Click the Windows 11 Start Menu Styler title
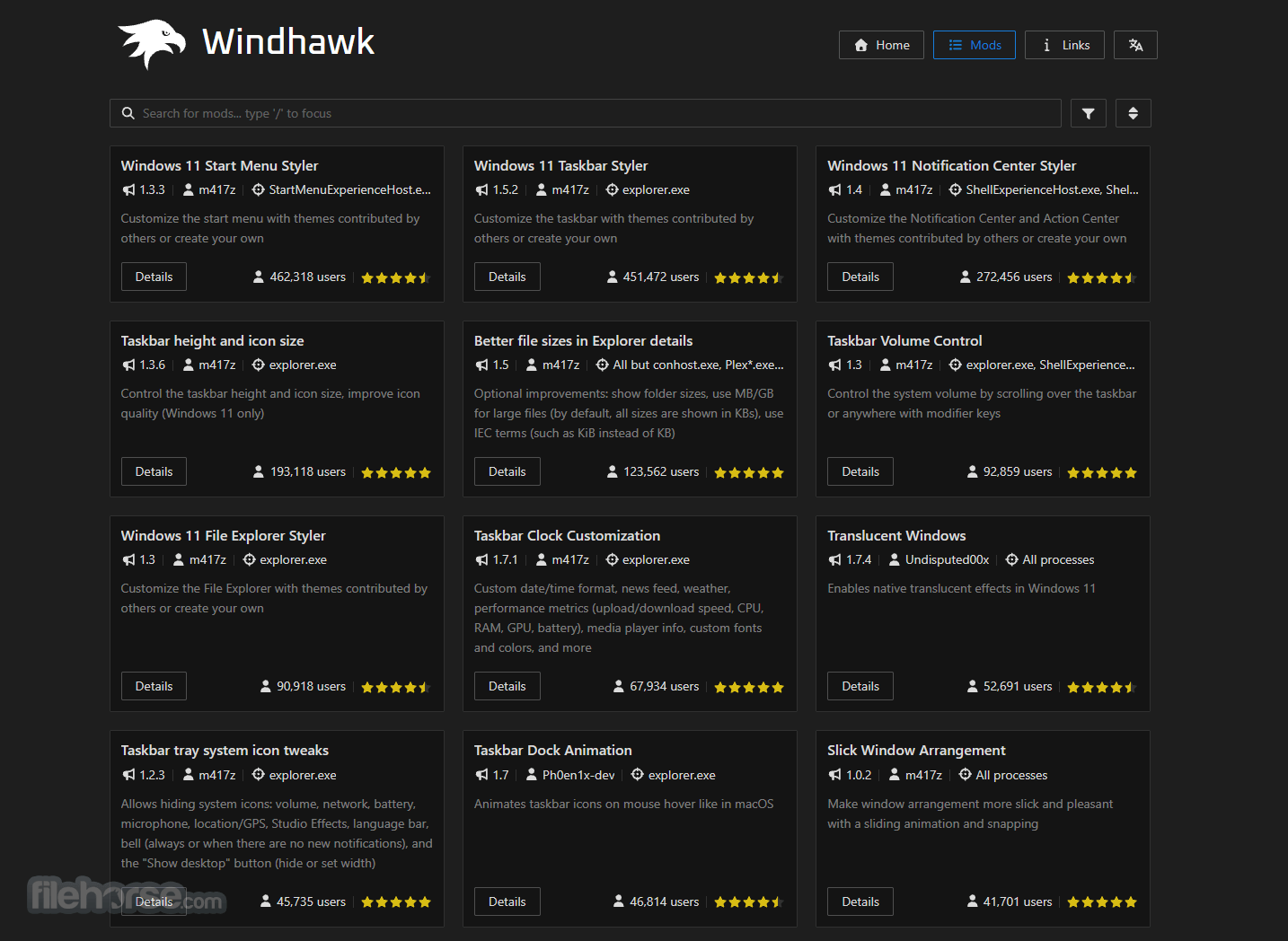 [219, 165]
